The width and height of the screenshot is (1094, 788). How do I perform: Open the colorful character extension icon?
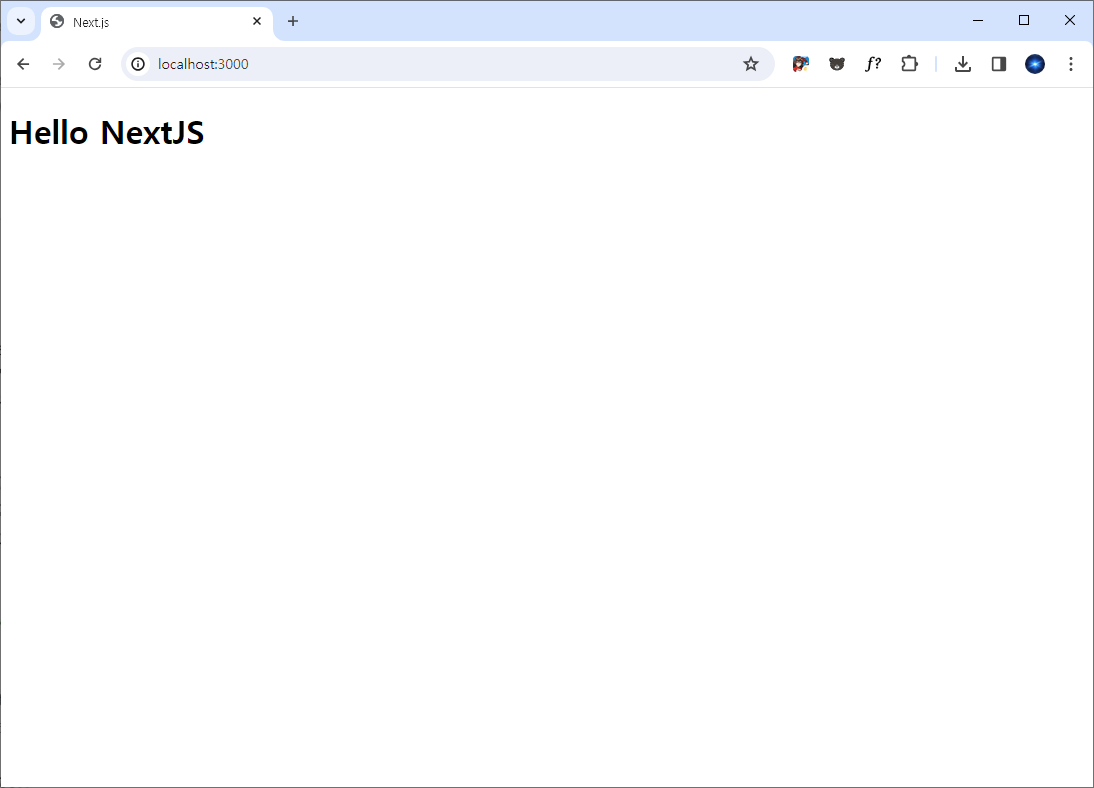click(800, 64)
